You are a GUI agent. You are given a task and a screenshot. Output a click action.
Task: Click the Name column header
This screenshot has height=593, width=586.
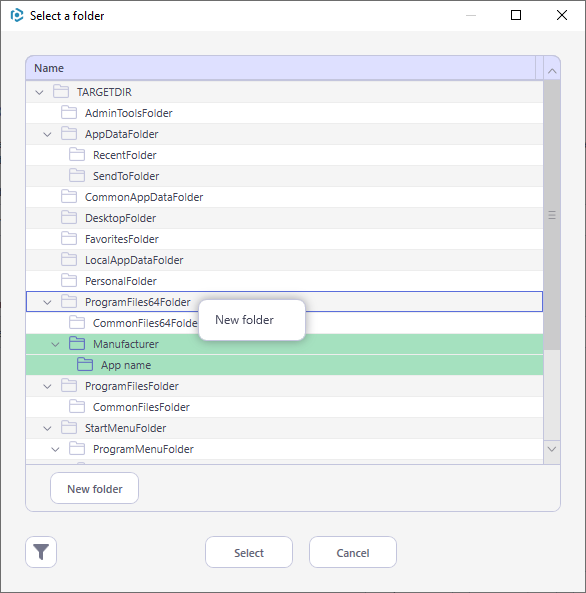(x=281, y=68)
